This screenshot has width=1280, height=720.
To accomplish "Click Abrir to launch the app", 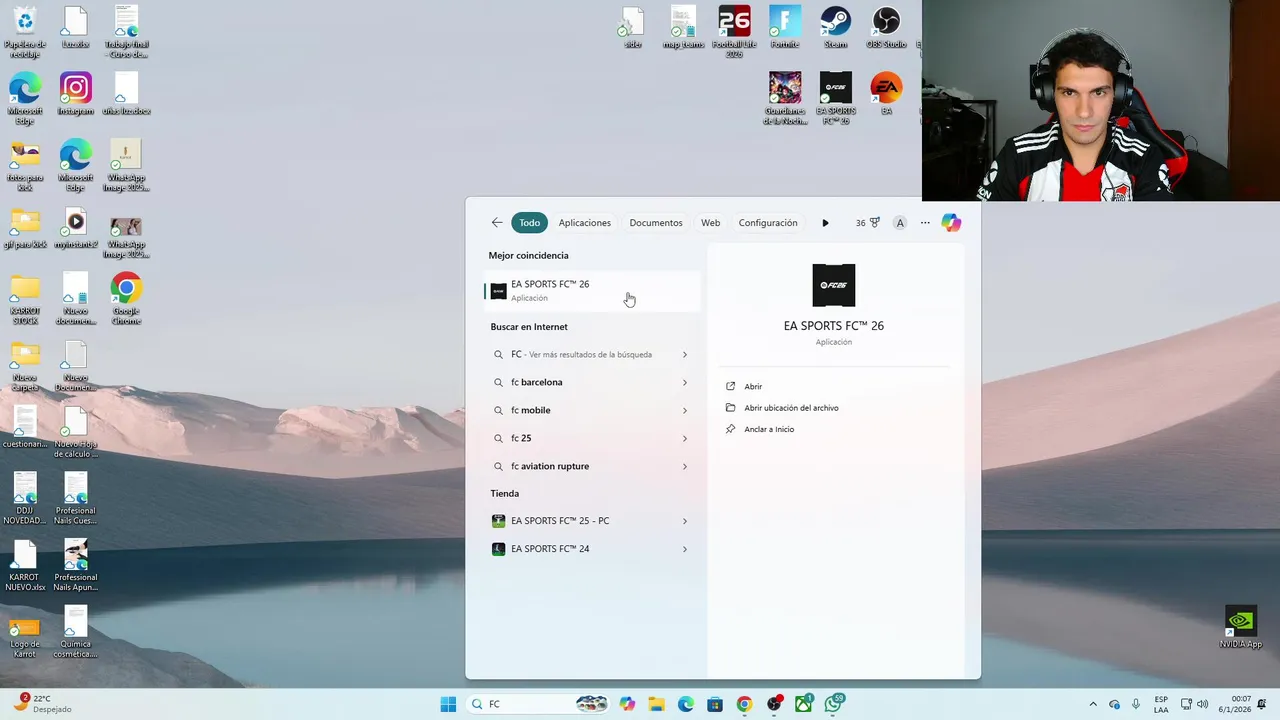I will point(753,386).
